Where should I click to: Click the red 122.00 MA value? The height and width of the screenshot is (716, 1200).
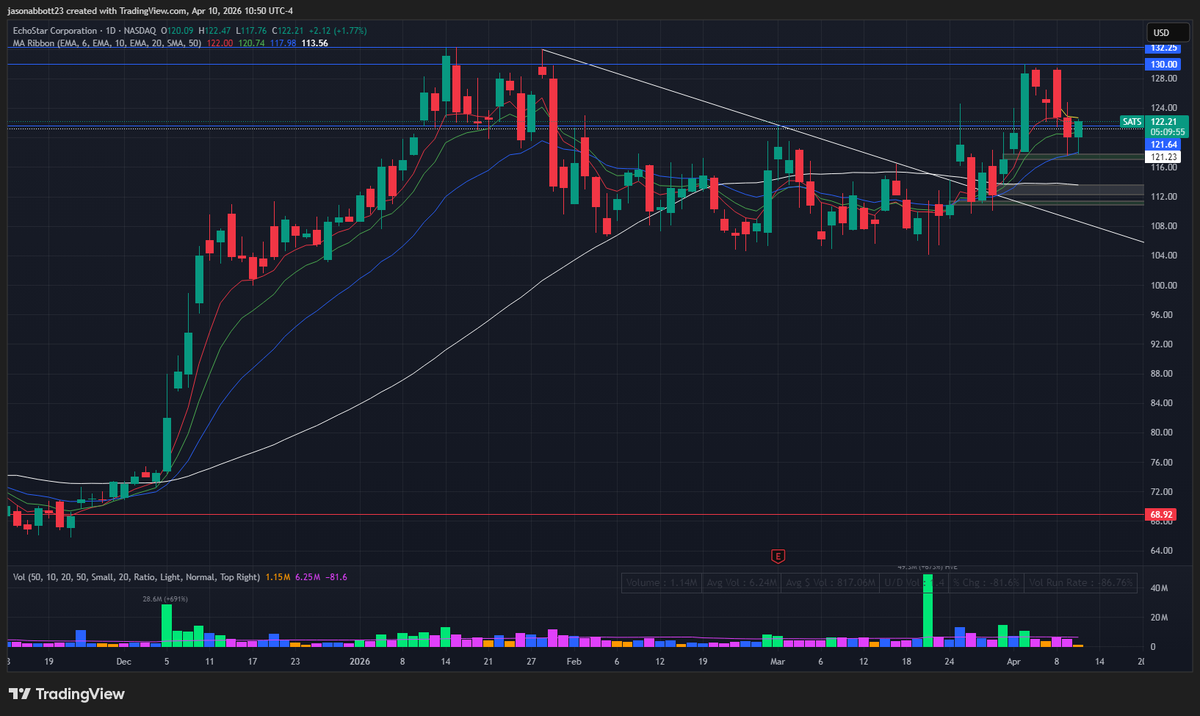[x=219, y=43]
